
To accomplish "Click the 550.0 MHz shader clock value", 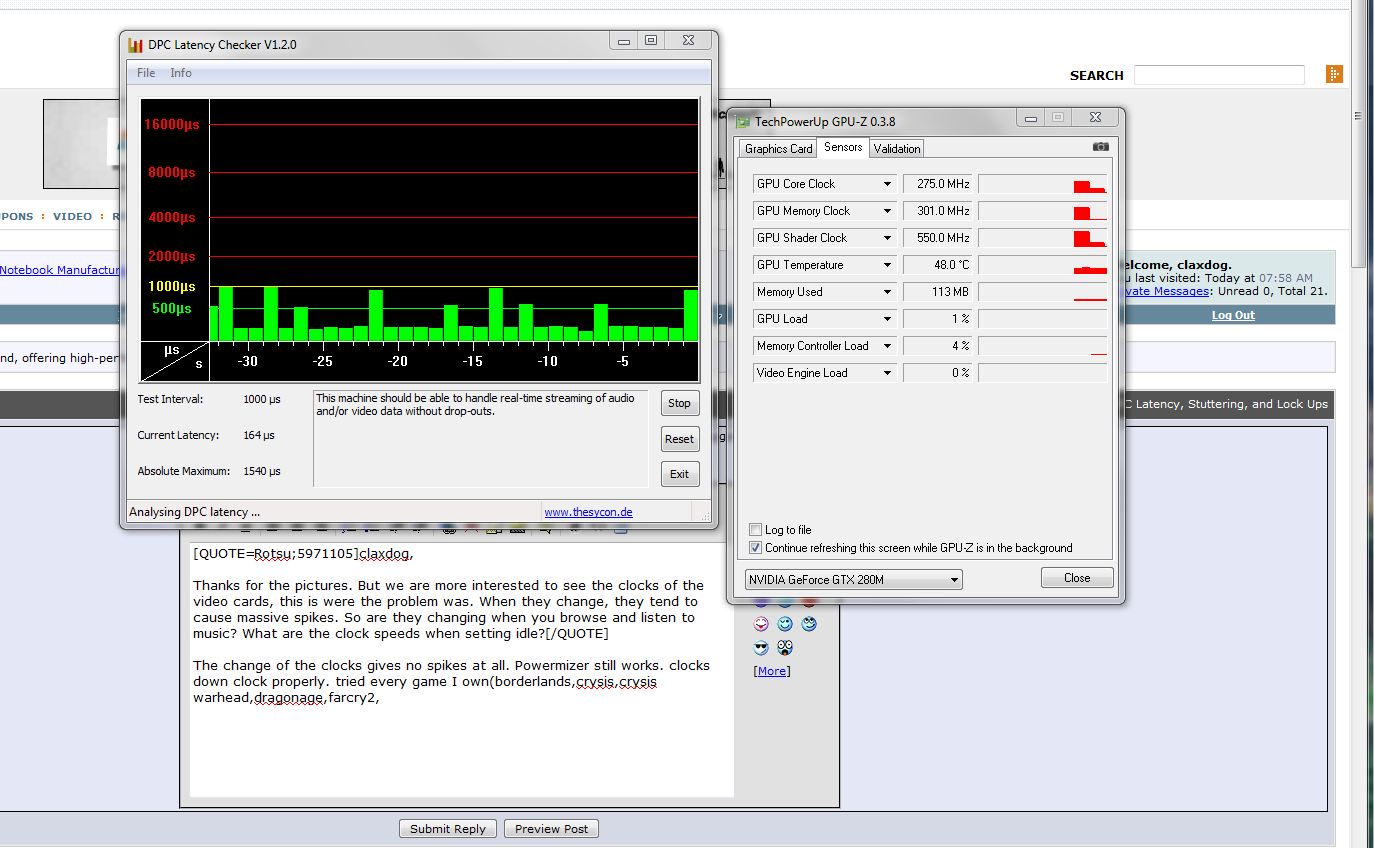I will (x=937, y=238).
